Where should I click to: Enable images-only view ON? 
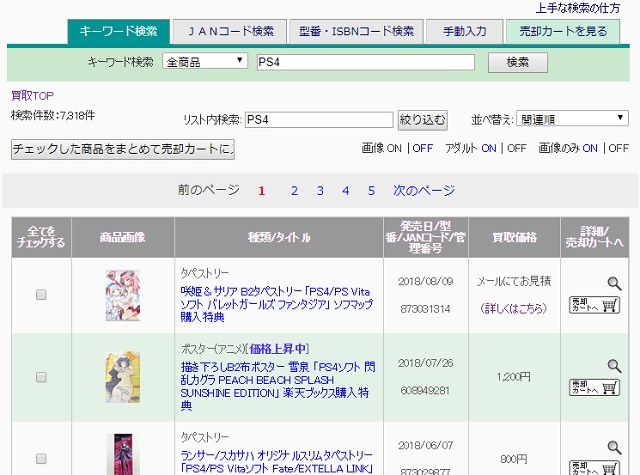[x=590, y=148]
